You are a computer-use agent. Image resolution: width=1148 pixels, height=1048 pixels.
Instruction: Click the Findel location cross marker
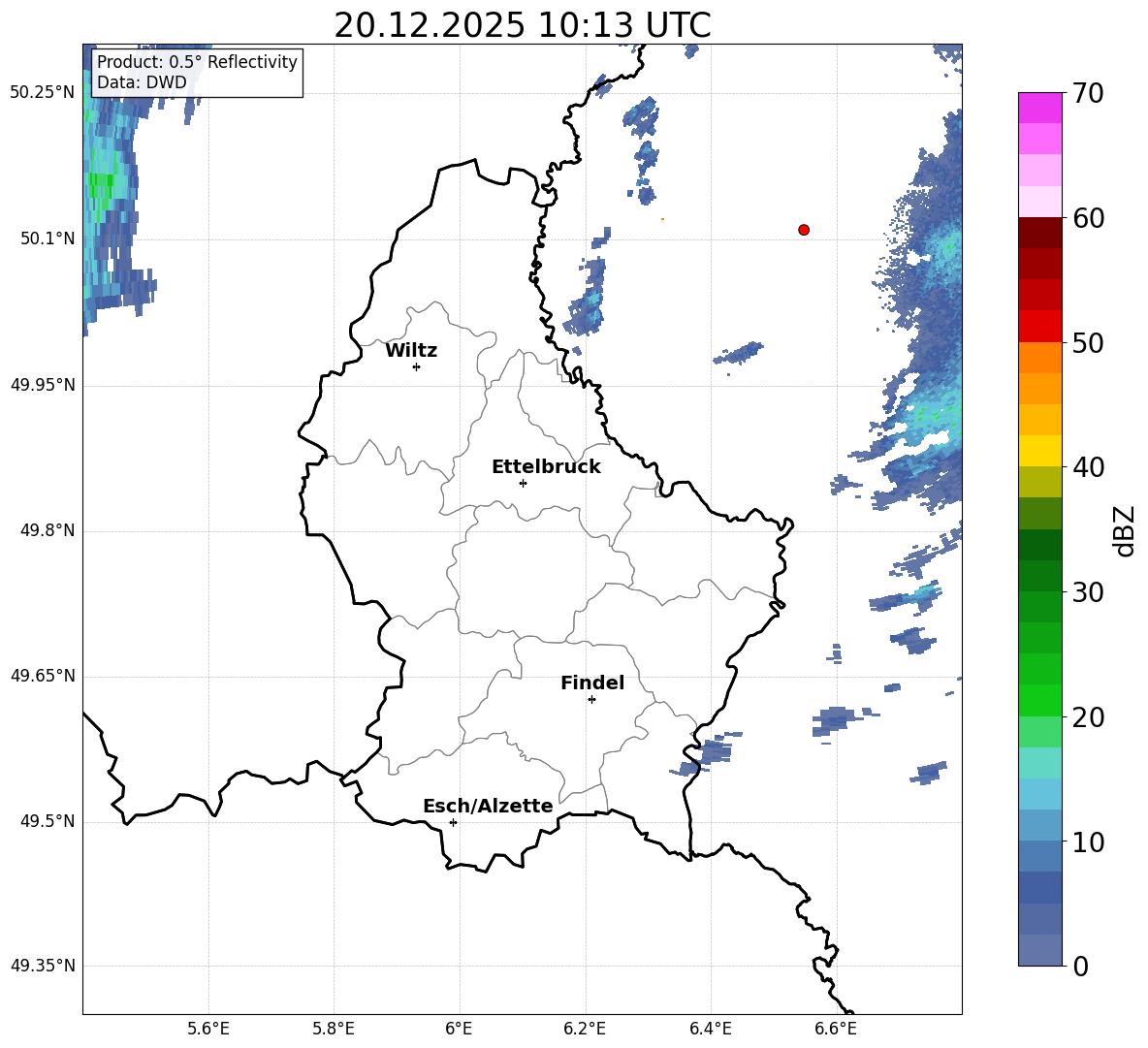591,700
